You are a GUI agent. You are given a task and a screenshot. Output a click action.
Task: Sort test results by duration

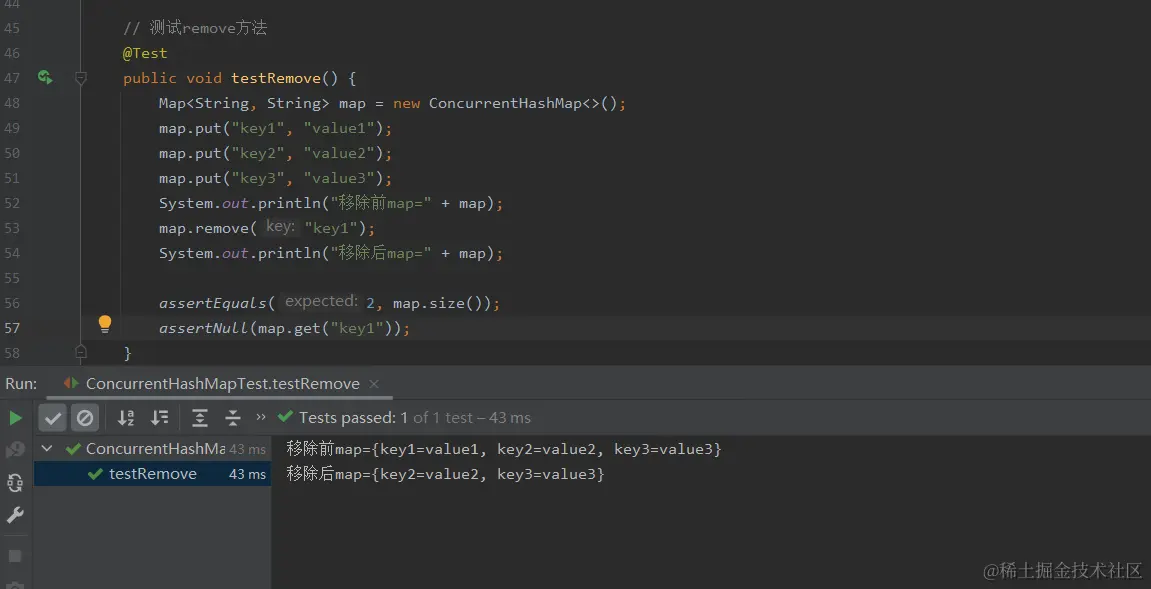(x=159, y=418)
